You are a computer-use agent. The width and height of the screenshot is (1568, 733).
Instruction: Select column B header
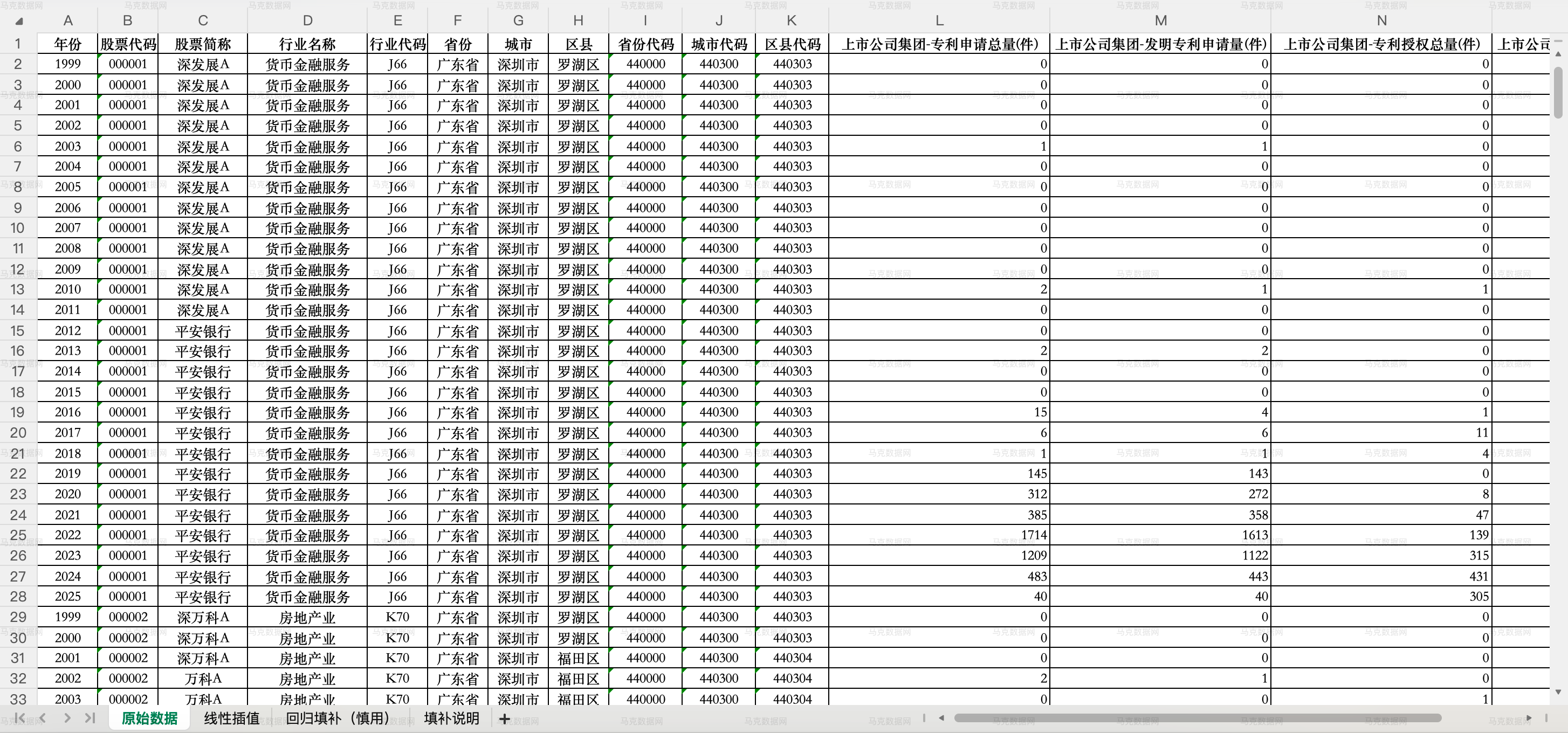click(x=128, y=20)
